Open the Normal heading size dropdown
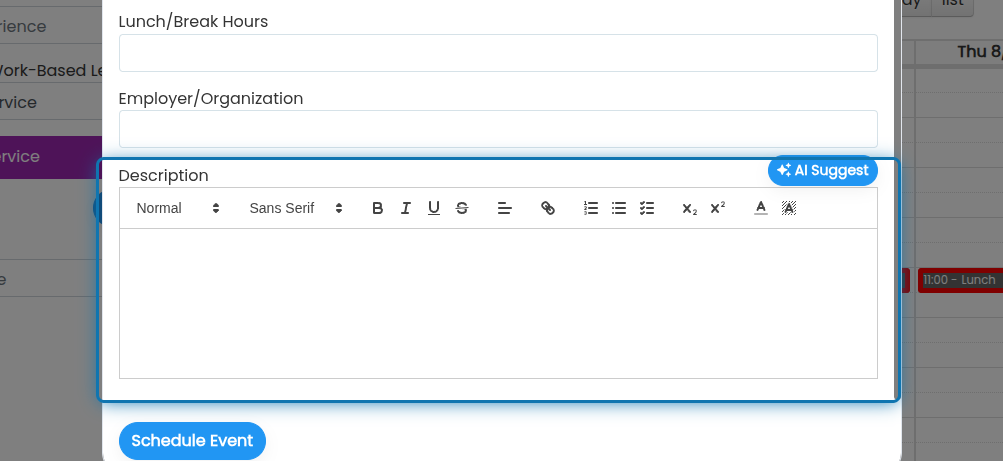 178,208
